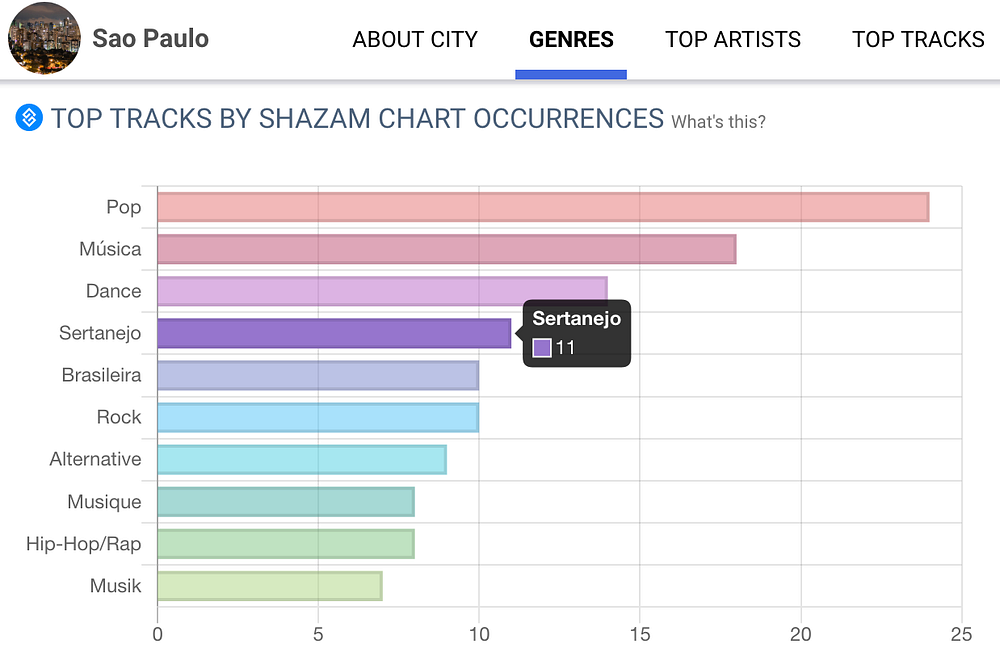The width and height of the screenshot is (1000, 658).
Task: Select the Brasileira genre bar
Action: 318,375
